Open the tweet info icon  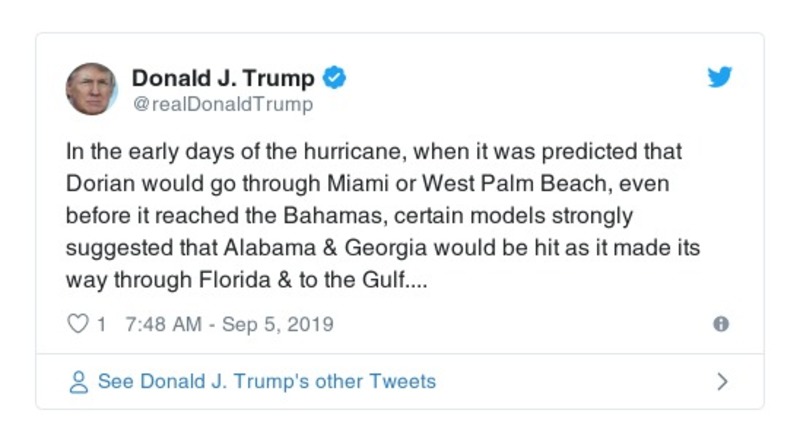click(x=721, y=324)
